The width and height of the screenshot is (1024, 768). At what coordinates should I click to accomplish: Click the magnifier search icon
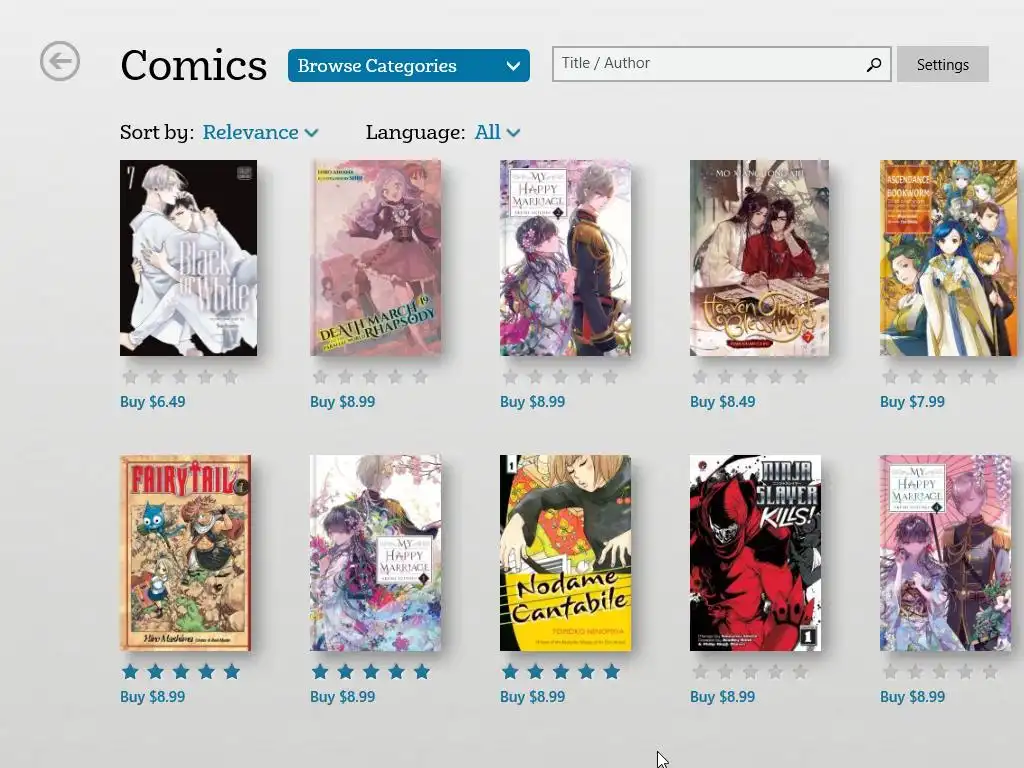[874, 64]
